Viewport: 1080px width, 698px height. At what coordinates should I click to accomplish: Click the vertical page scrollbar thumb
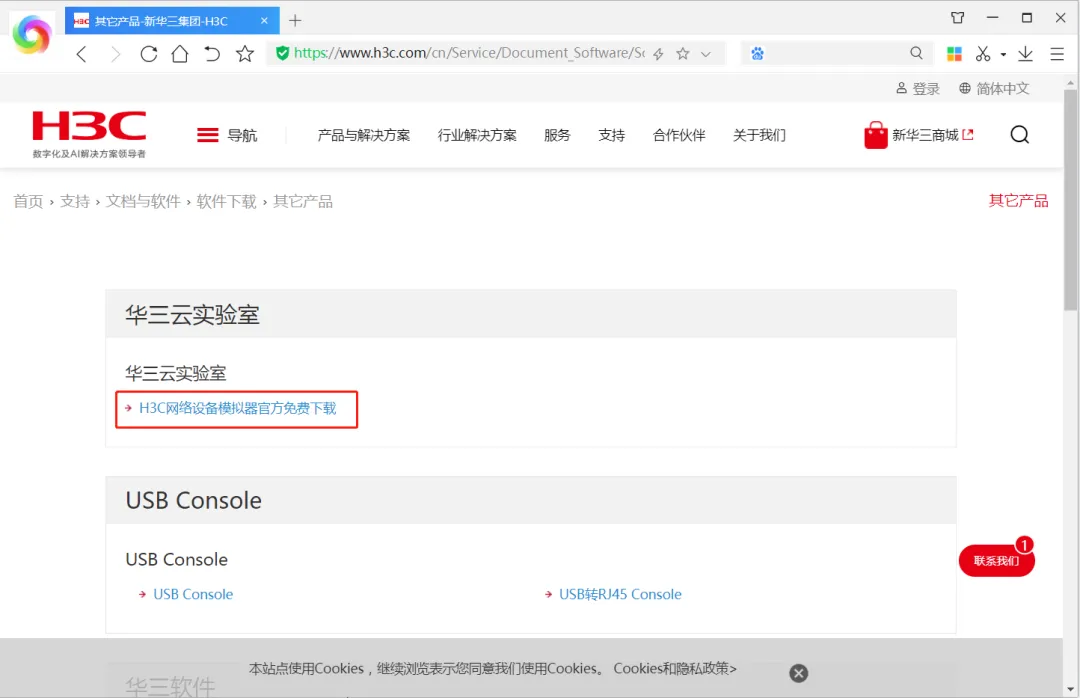(x=1070, y=200)
